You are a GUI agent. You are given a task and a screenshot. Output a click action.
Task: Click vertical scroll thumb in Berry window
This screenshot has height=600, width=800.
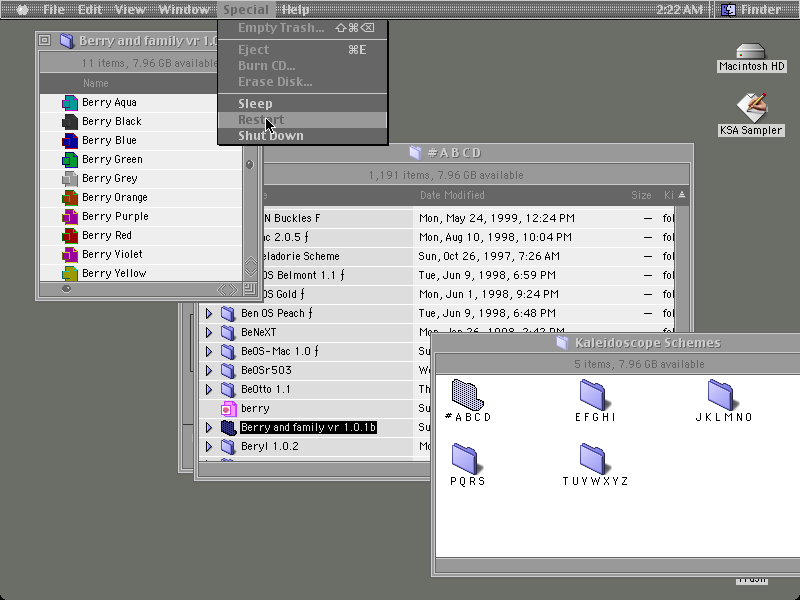click(x=249, y=164)
